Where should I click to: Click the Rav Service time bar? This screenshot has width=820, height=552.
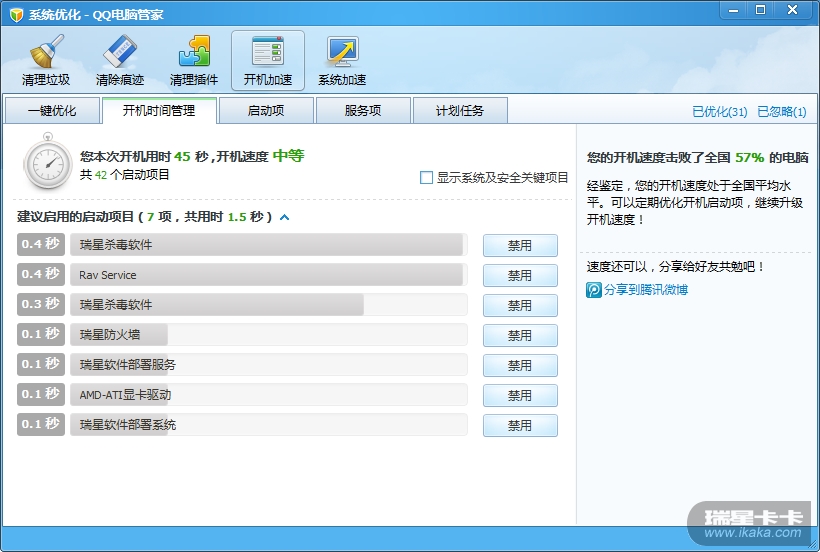tap(269, 275)
